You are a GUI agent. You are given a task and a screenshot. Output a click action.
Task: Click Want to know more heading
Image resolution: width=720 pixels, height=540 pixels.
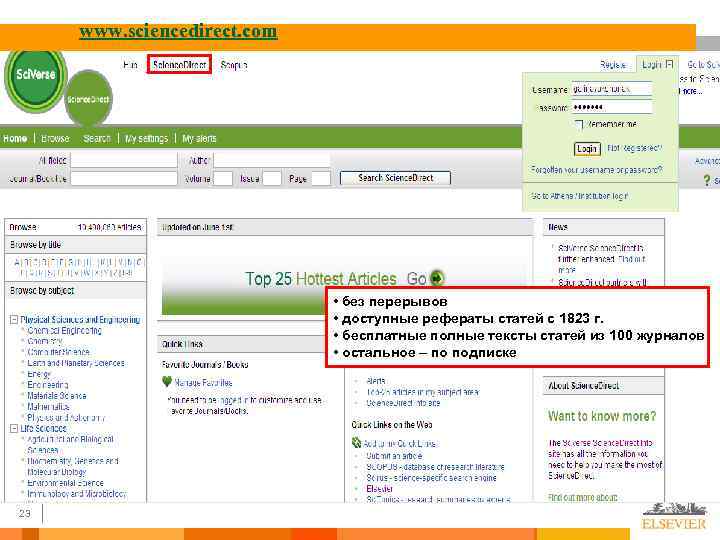[602, 416]
